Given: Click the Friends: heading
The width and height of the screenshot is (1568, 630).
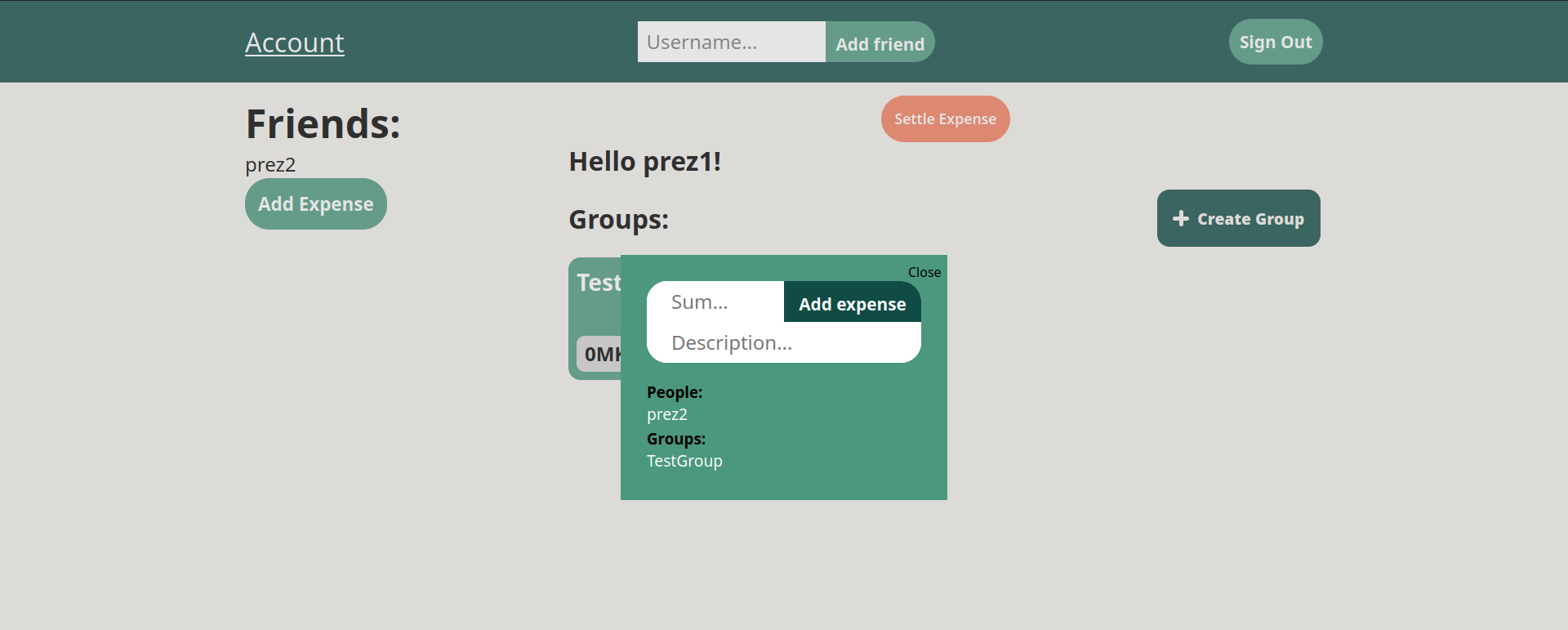Looking at the screenshot, I should (323, 124).
